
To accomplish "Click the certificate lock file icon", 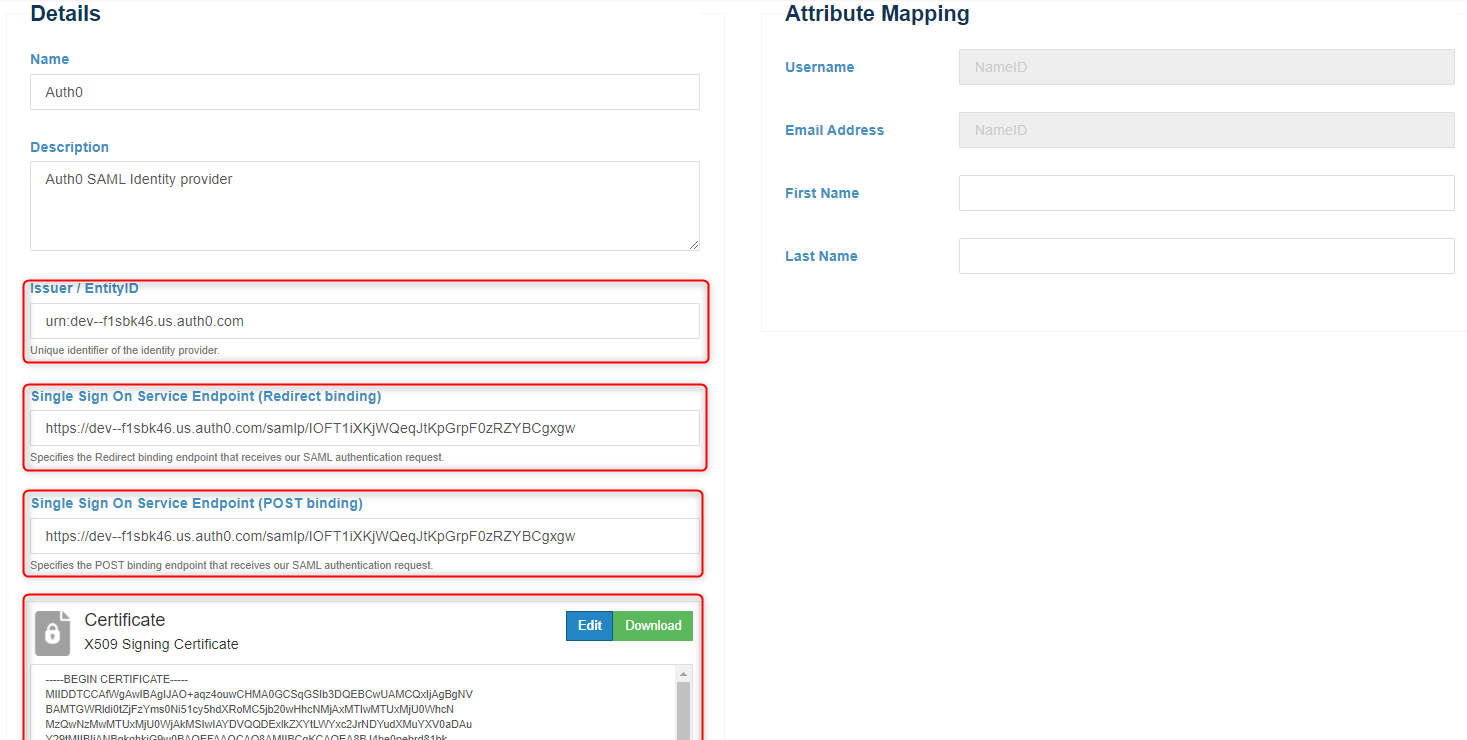I will [52, 632].
